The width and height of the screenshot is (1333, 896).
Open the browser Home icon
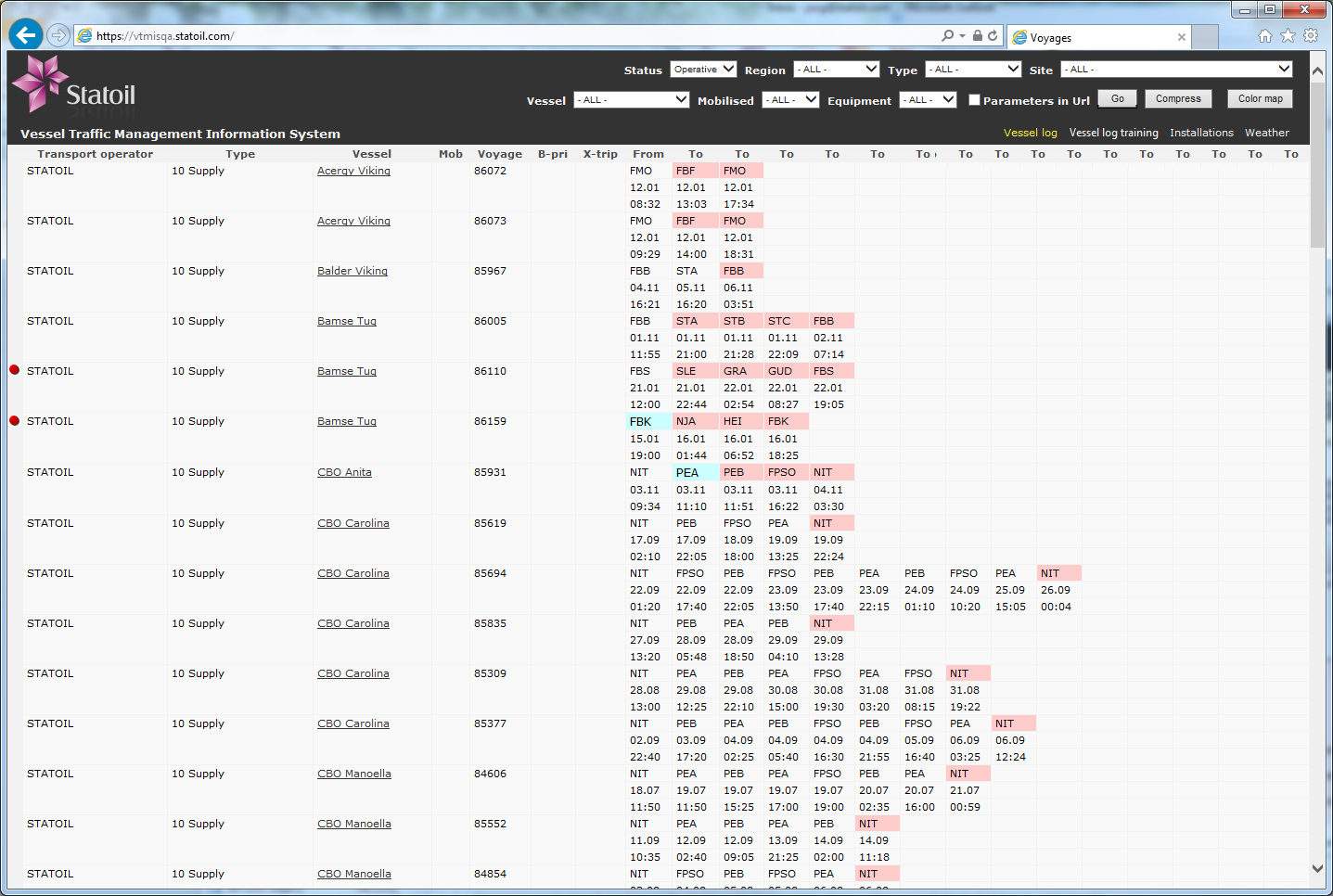point(1265,35)
